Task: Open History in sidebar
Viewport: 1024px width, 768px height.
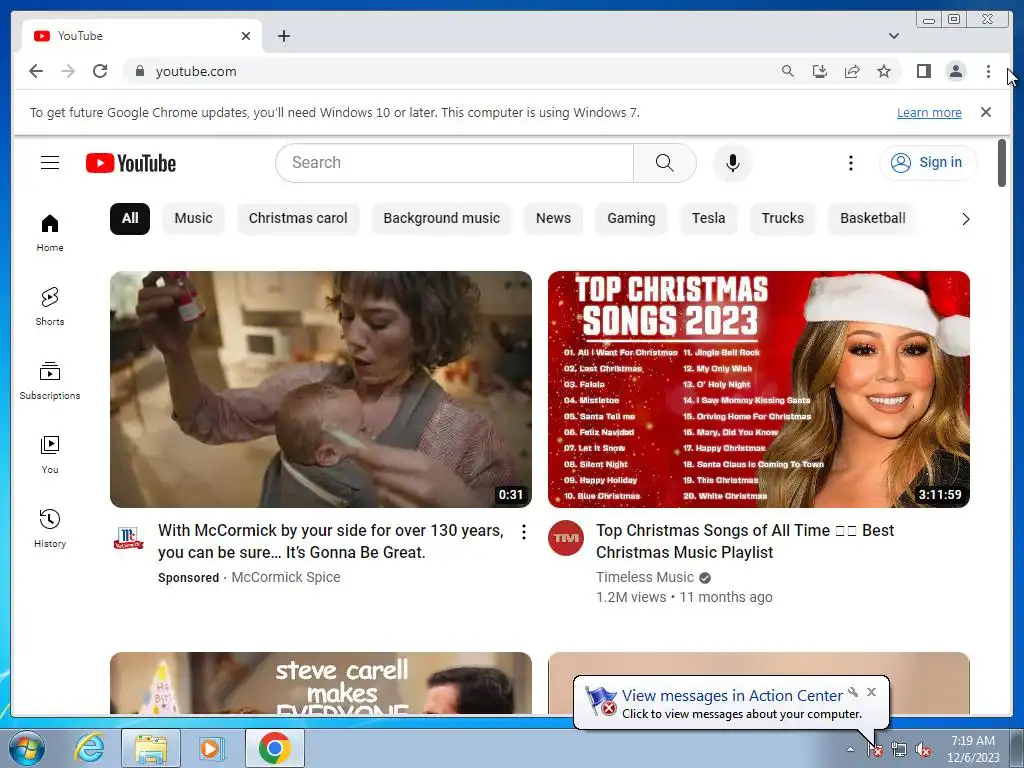Action: tap(50, 528)
